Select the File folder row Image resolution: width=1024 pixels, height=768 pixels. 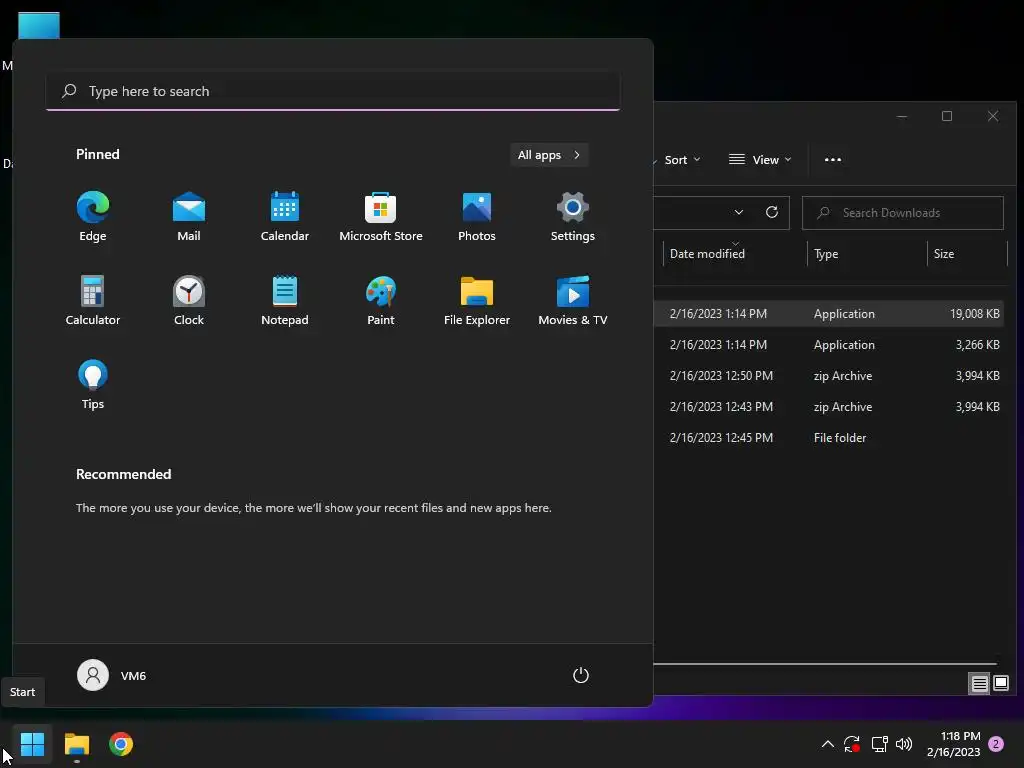pos(831,438)
